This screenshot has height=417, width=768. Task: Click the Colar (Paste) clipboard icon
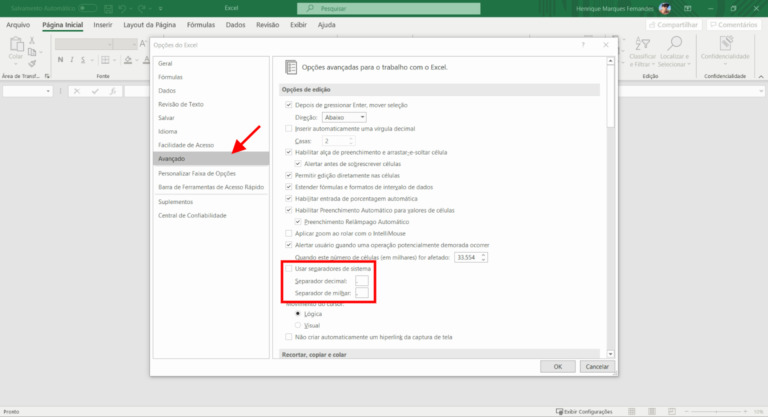[x=15, y=44]
